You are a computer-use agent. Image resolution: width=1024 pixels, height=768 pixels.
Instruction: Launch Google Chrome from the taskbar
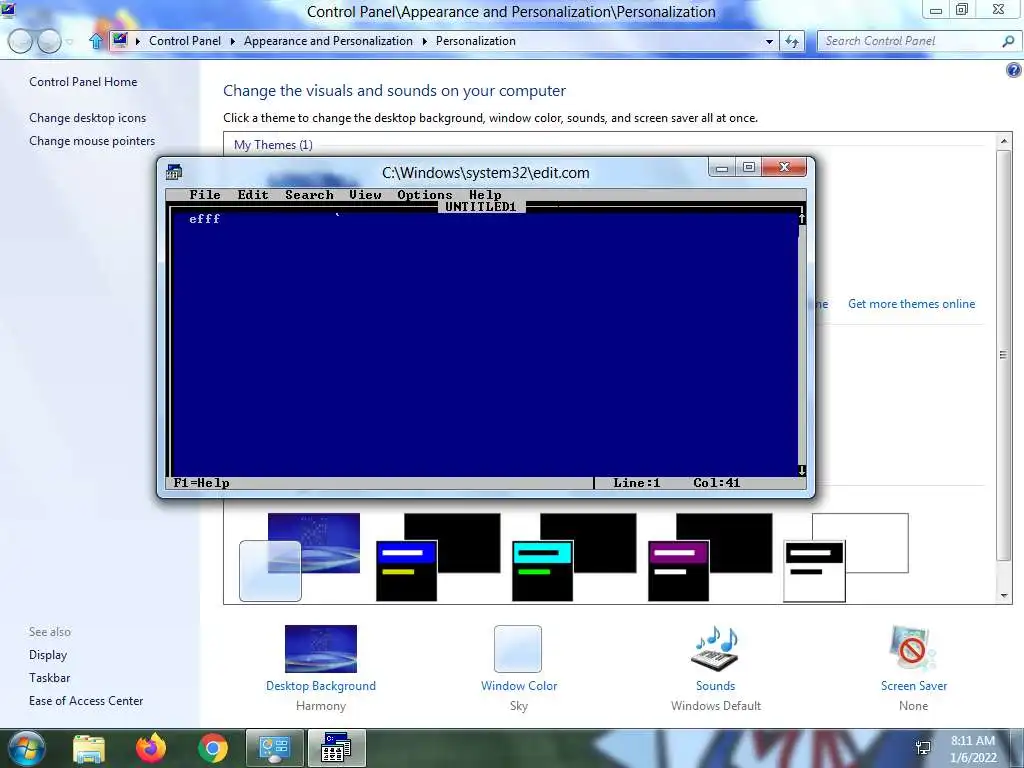coord(212,748)
